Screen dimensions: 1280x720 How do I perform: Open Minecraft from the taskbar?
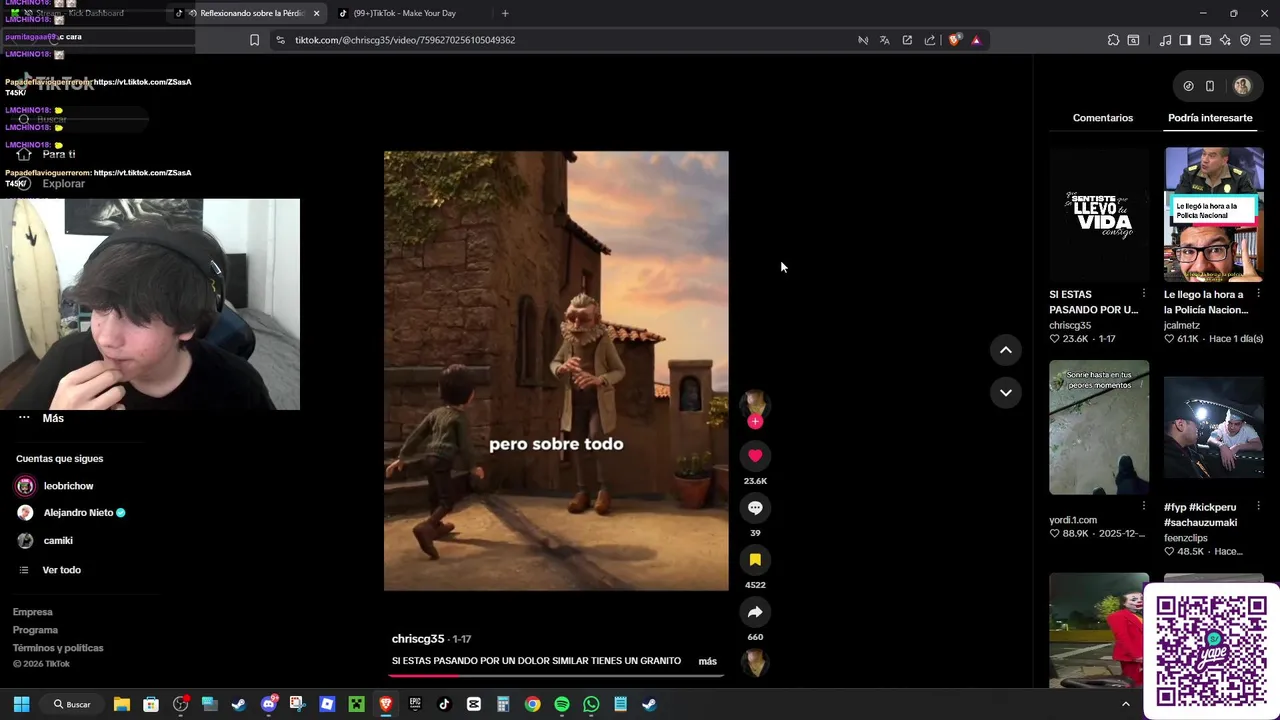pyautogui.click(x=356, y=704)
